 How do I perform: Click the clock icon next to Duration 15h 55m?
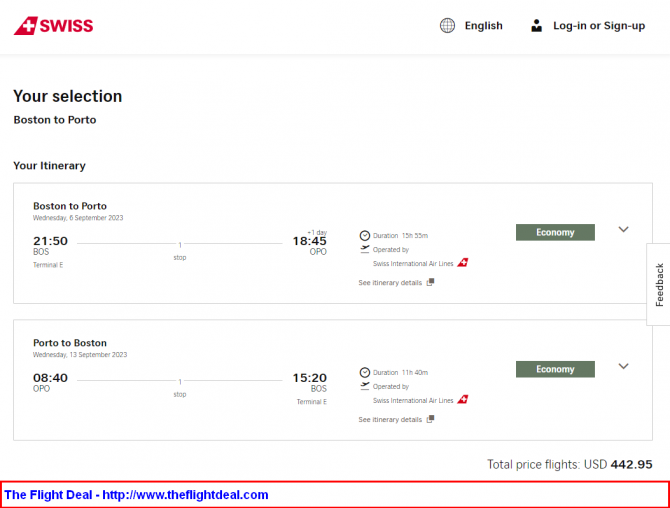[x=364, y=235]
